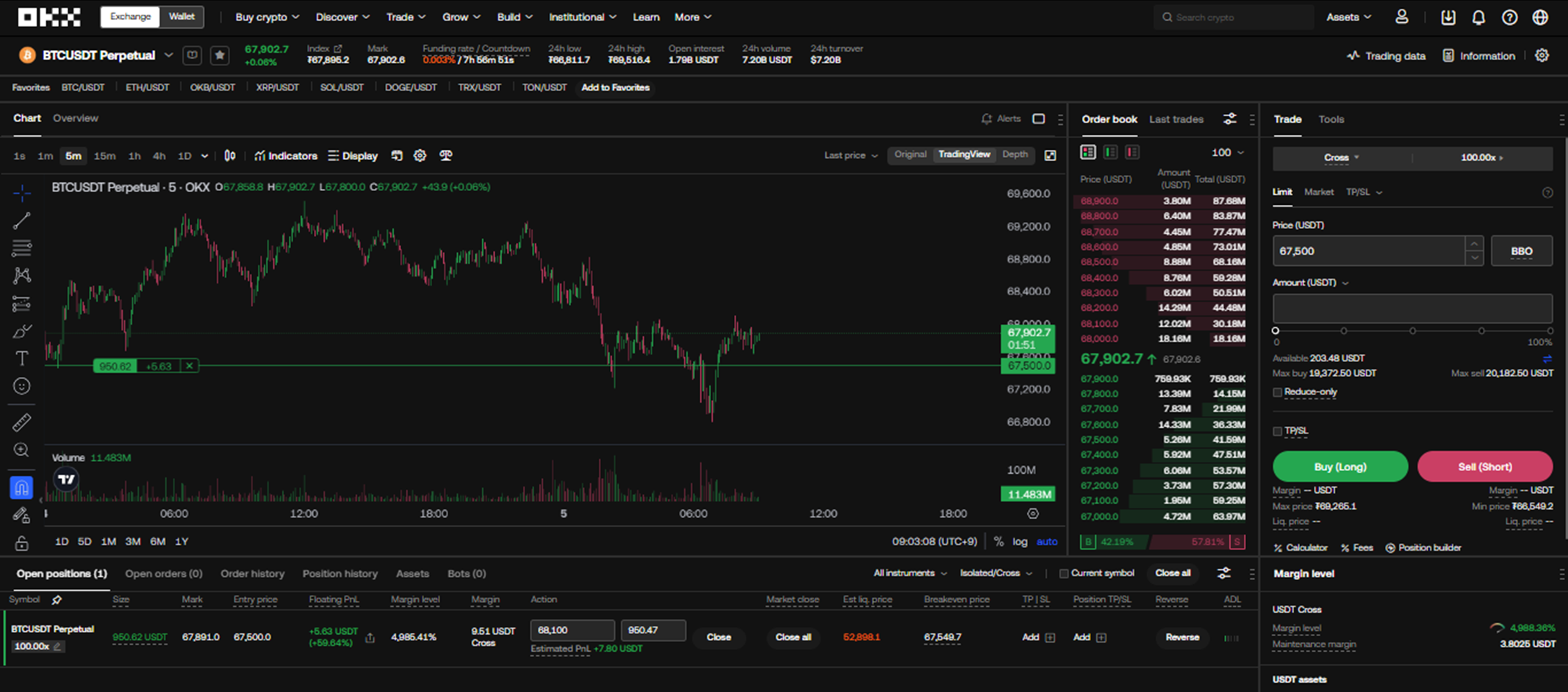Select the ruler measure tool
The image size is (1568, 692).
point(22,422)
